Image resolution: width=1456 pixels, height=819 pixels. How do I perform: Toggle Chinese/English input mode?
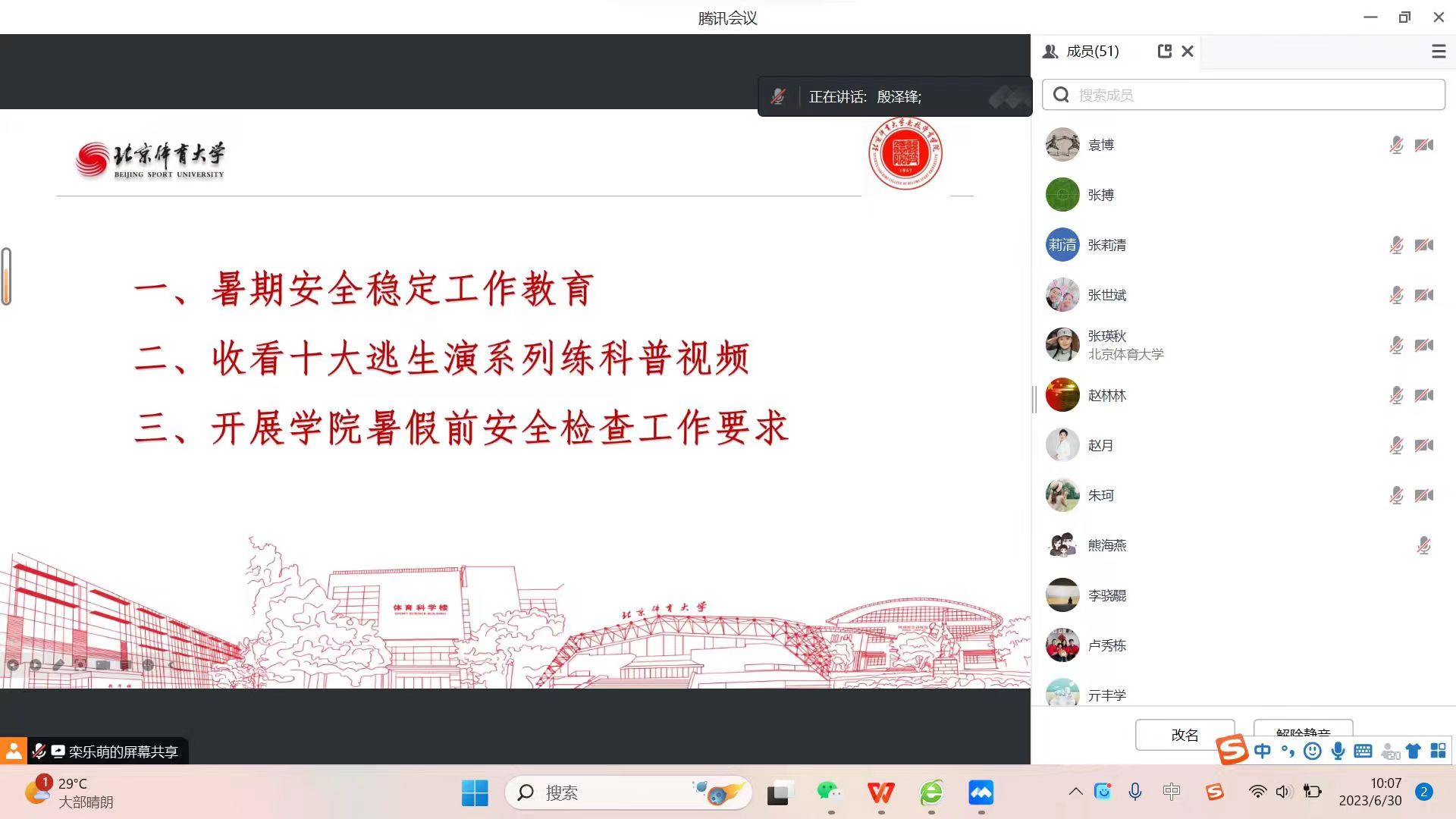1262,751
